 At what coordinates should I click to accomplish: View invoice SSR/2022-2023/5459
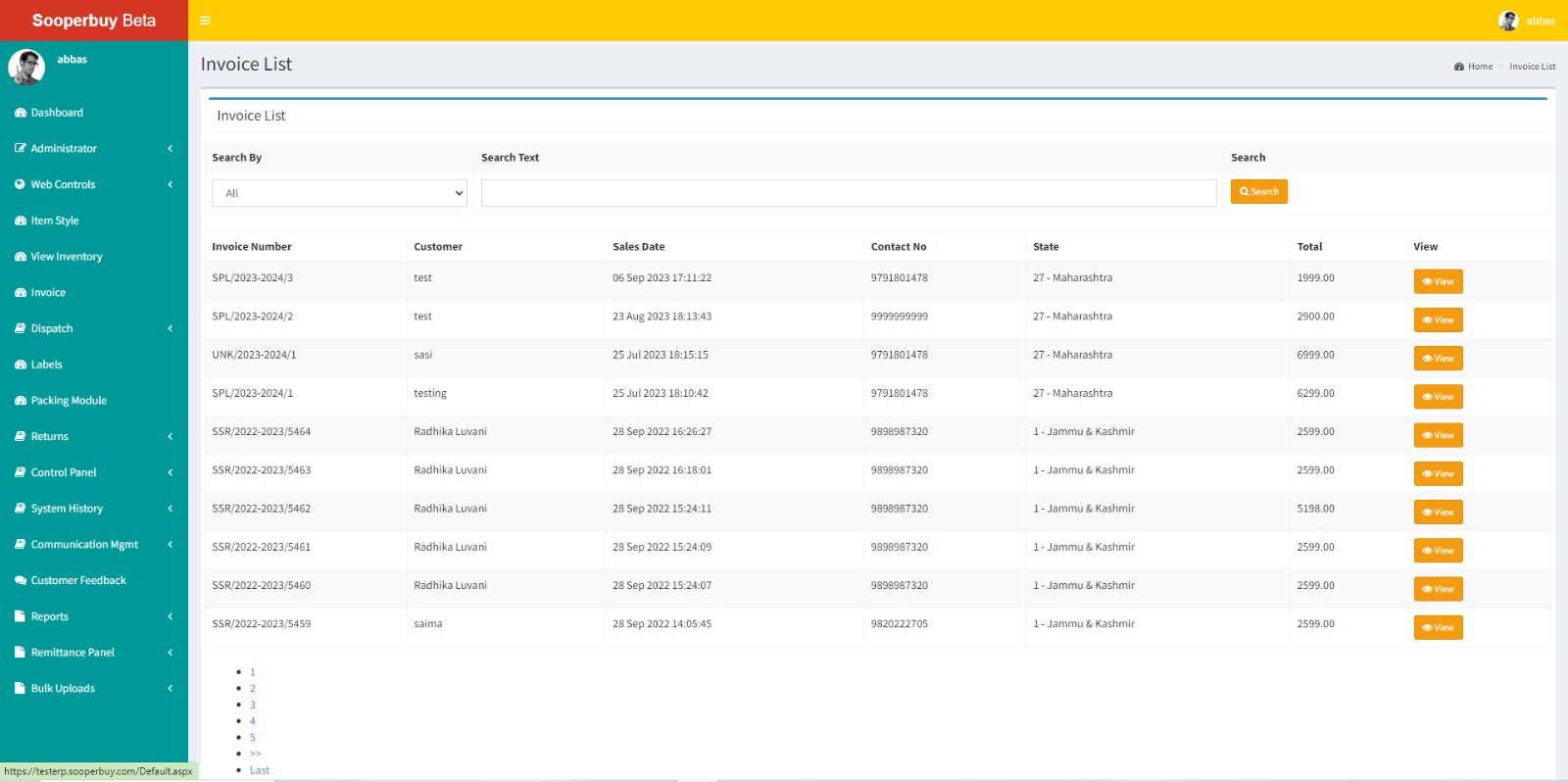click(x=1438, y=627)
